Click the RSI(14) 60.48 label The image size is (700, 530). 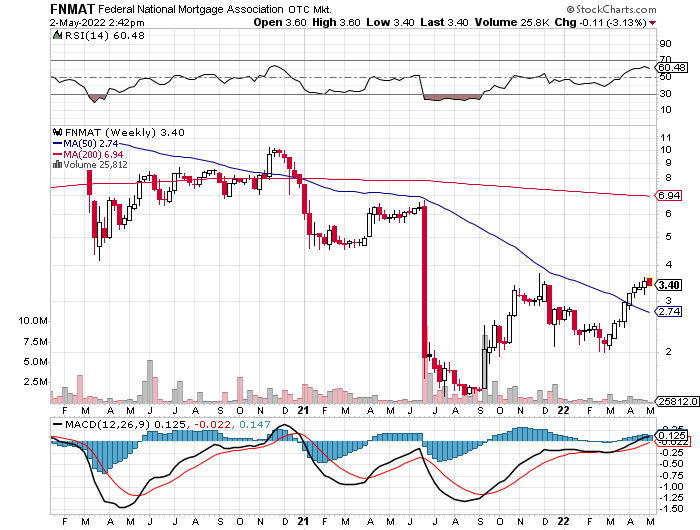(x=104, y=36)
